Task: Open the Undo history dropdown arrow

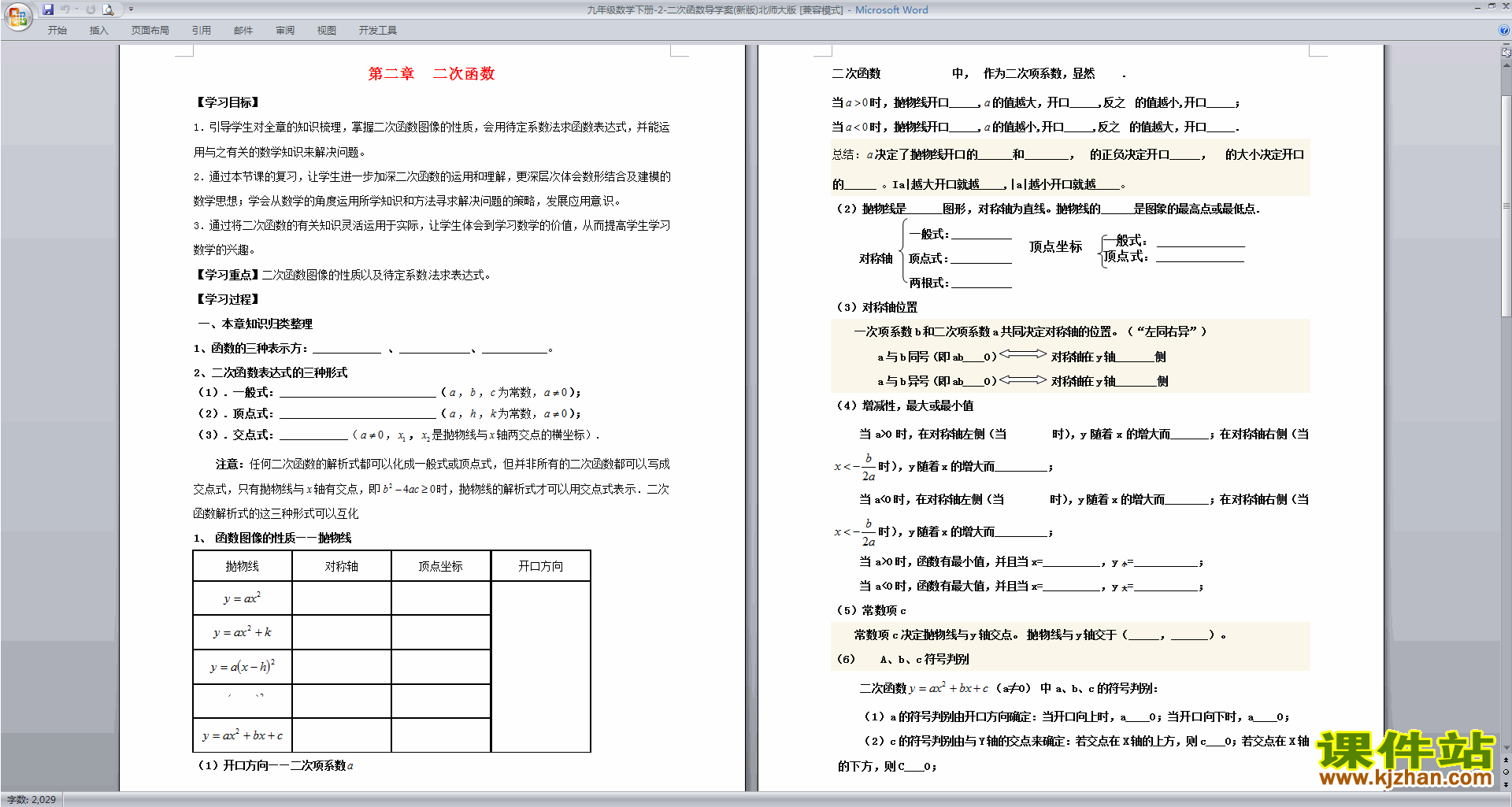Action: [76, 9]
